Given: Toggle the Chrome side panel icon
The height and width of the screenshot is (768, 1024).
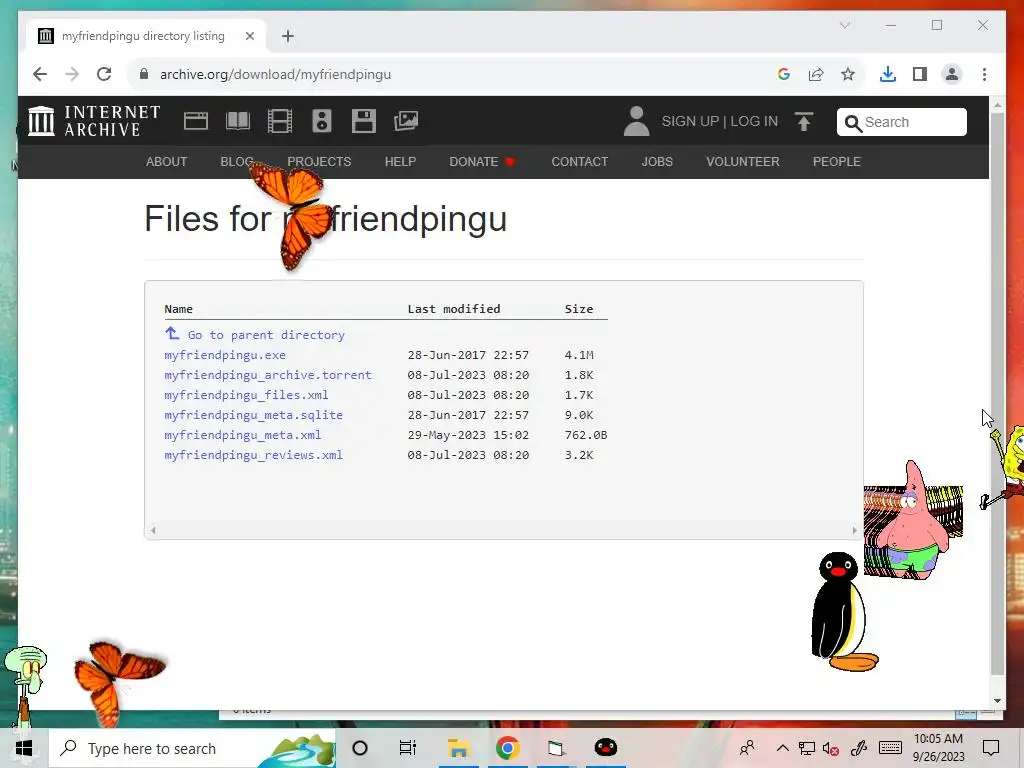Looking at the screenshot, I should coord(920,74).
